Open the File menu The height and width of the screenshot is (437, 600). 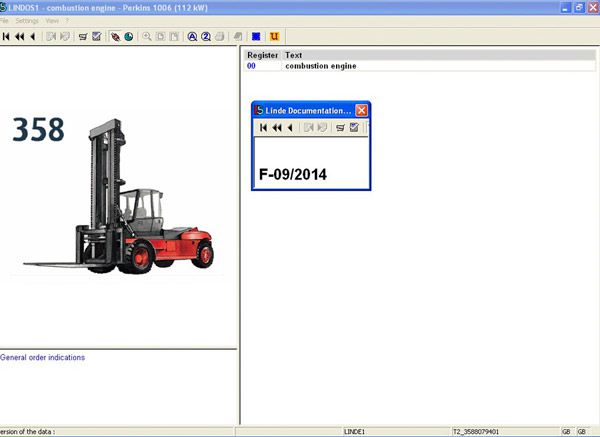point(4,21)
